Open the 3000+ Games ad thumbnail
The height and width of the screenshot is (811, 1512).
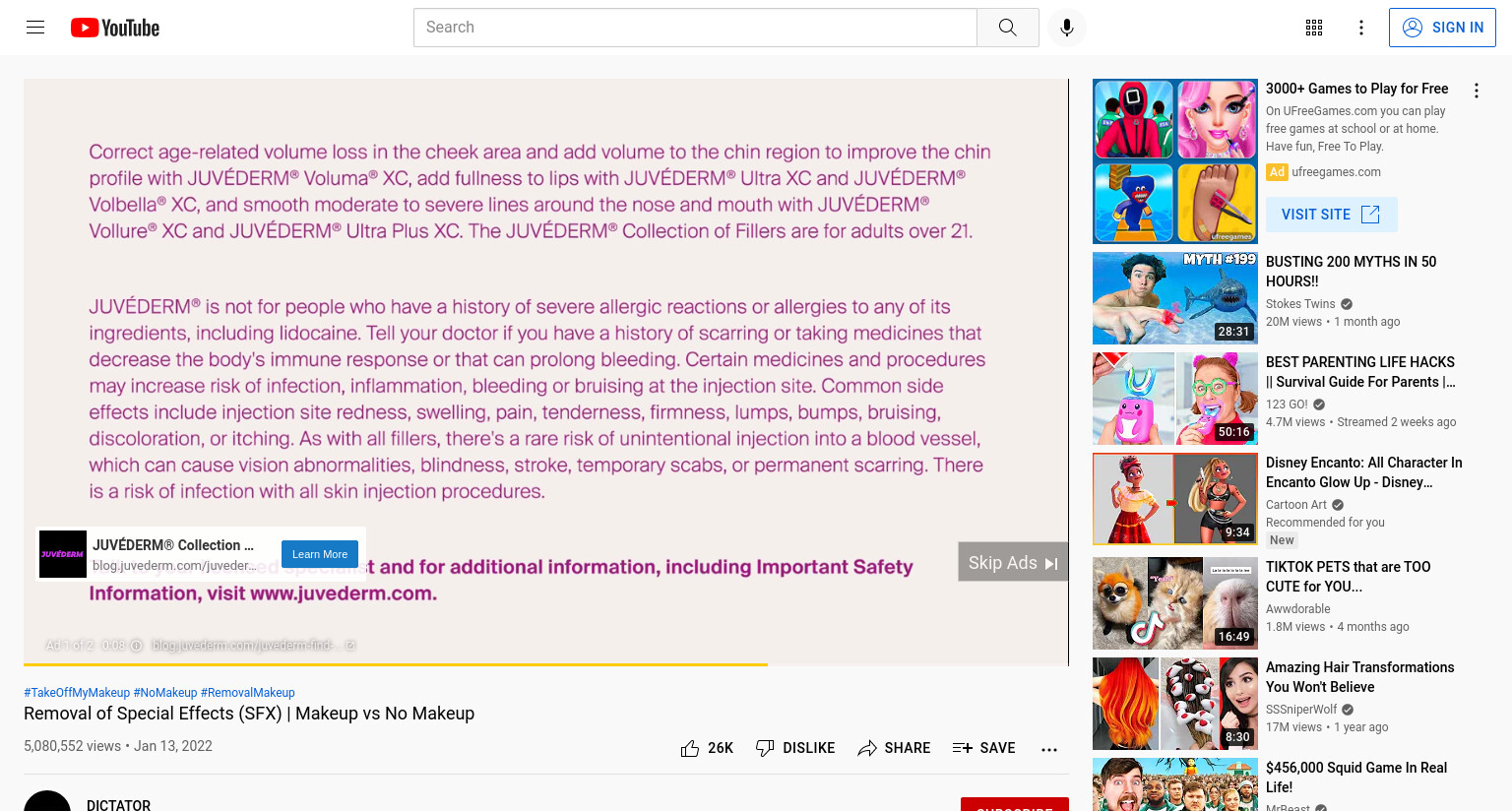coord(1175,161)
